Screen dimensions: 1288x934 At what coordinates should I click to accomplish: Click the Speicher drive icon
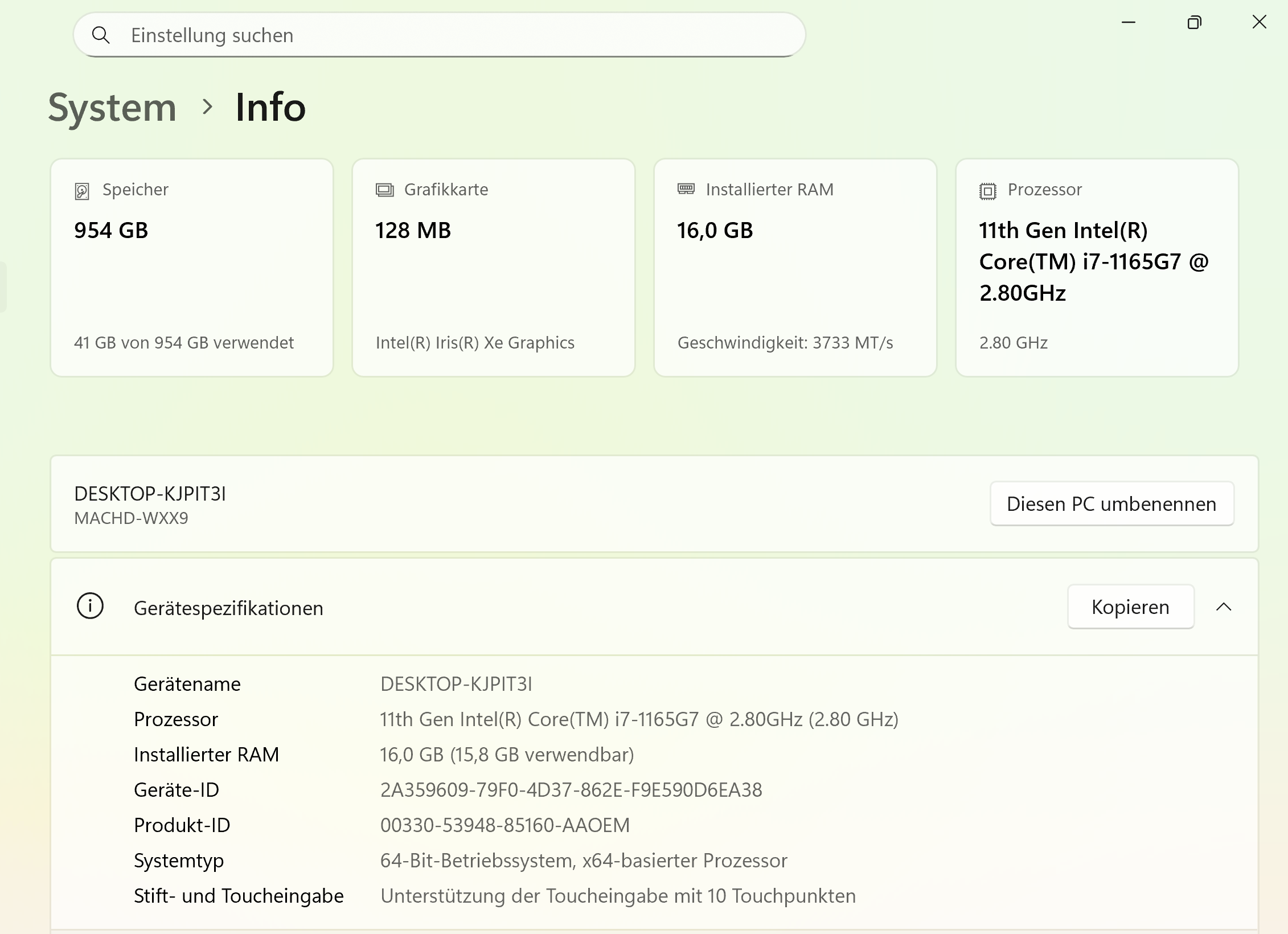(82, 191)
